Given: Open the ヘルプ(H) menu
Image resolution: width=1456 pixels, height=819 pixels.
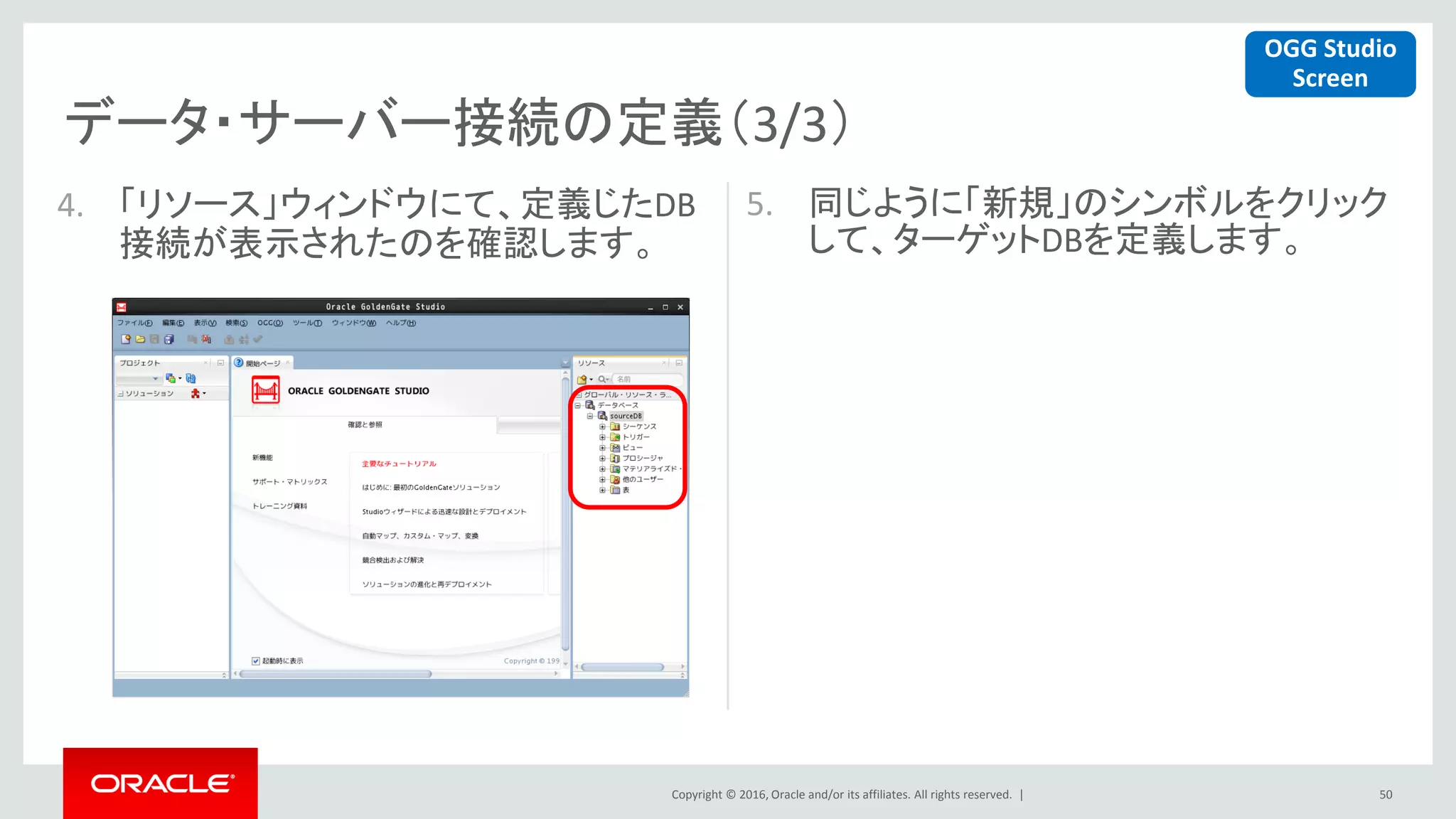Looking at the screenshot, I should pyautogui.click(x=401, y=323).
